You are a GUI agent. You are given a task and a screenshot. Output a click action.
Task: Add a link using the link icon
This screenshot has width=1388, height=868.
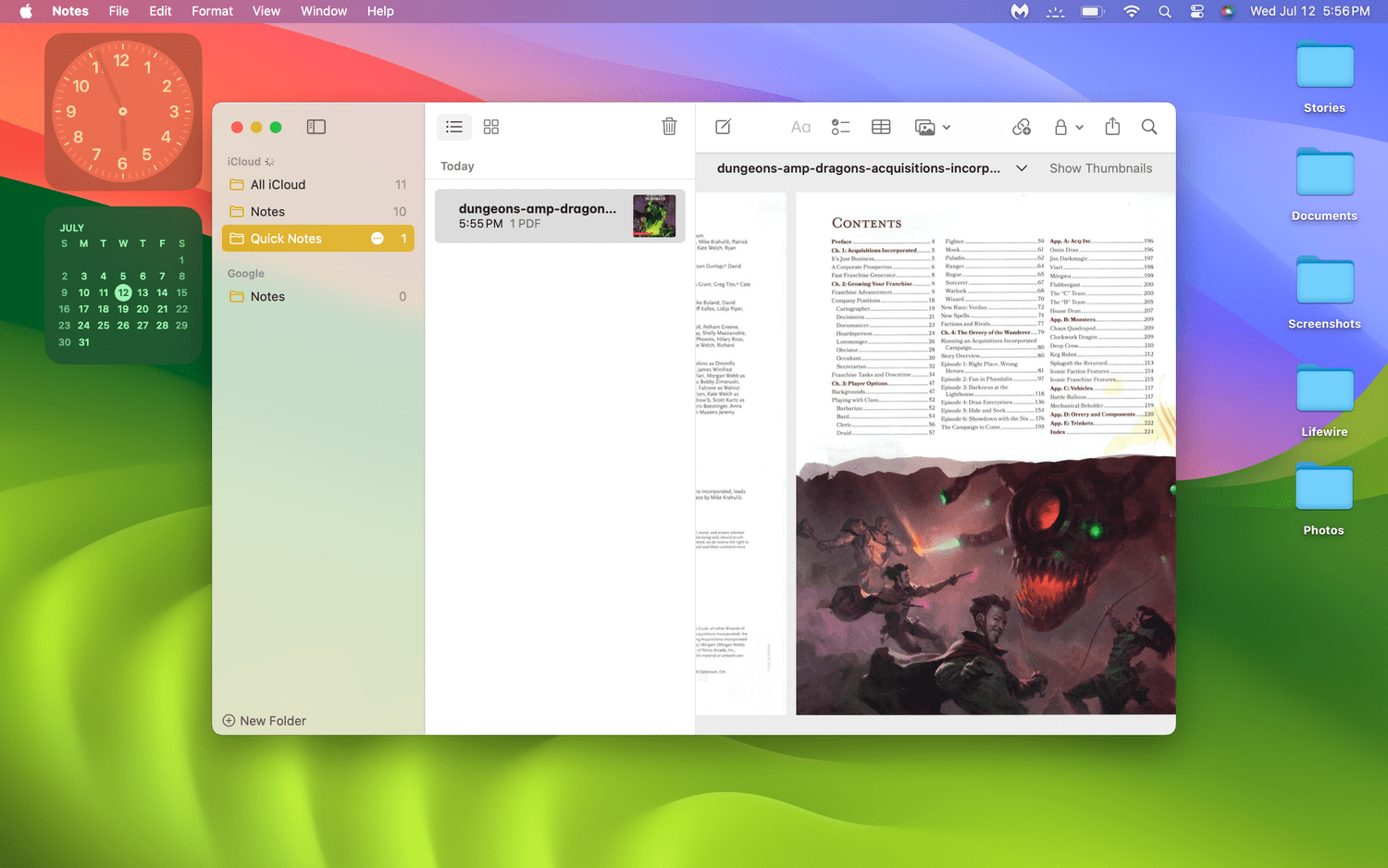(1022, 127)
